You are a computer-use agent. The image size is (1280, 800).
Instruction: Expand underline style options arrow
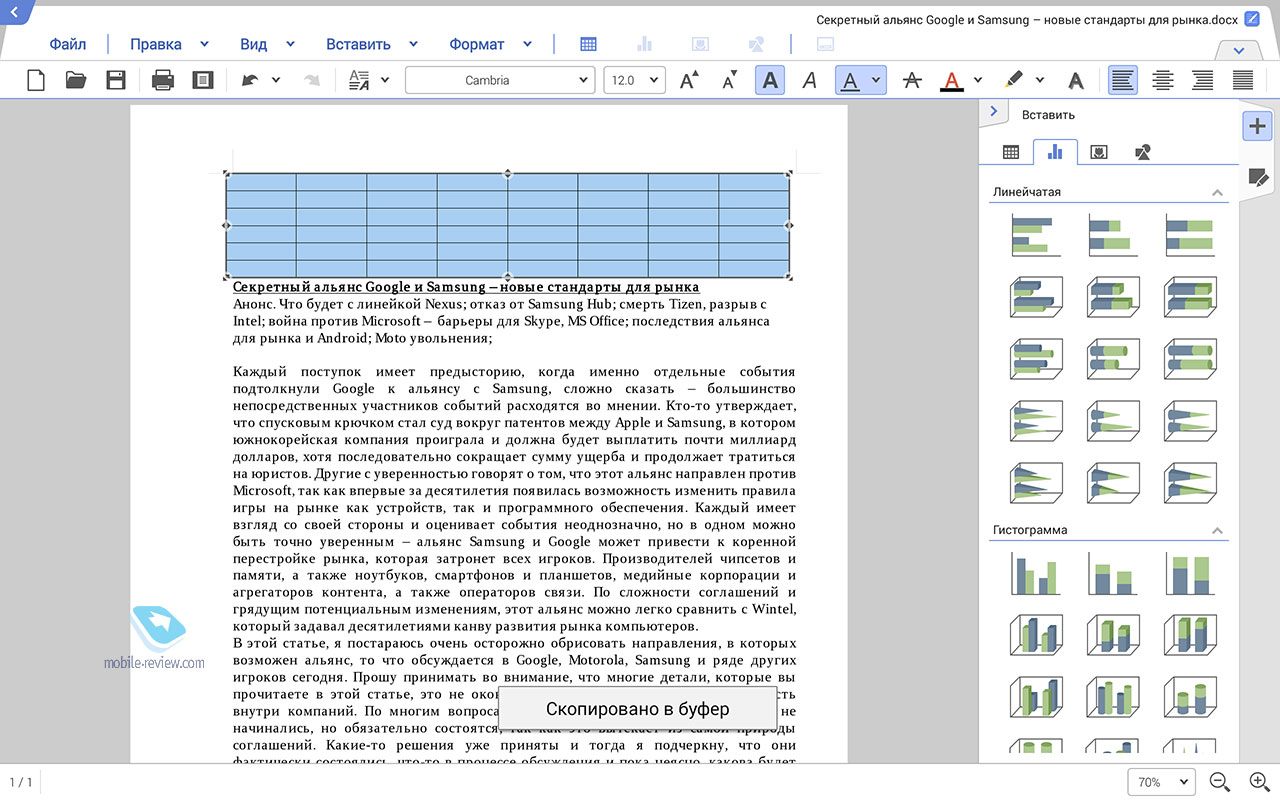(x=876, y=80)
